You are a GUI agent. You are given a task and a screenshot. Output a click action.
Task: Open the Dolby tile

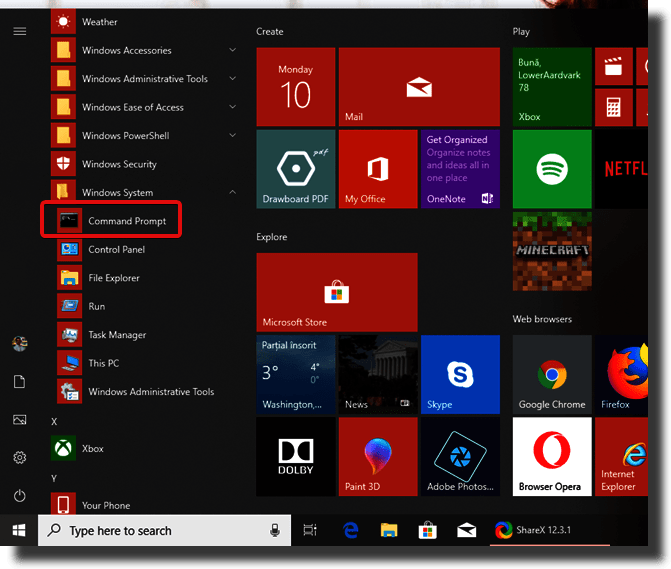coord(296,456)
